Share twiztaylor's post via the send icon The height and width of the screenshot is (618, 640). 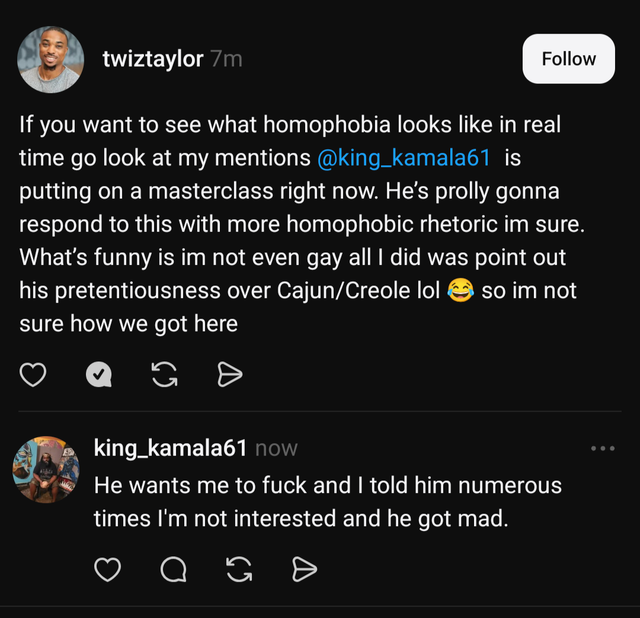[x=229, y=374]
